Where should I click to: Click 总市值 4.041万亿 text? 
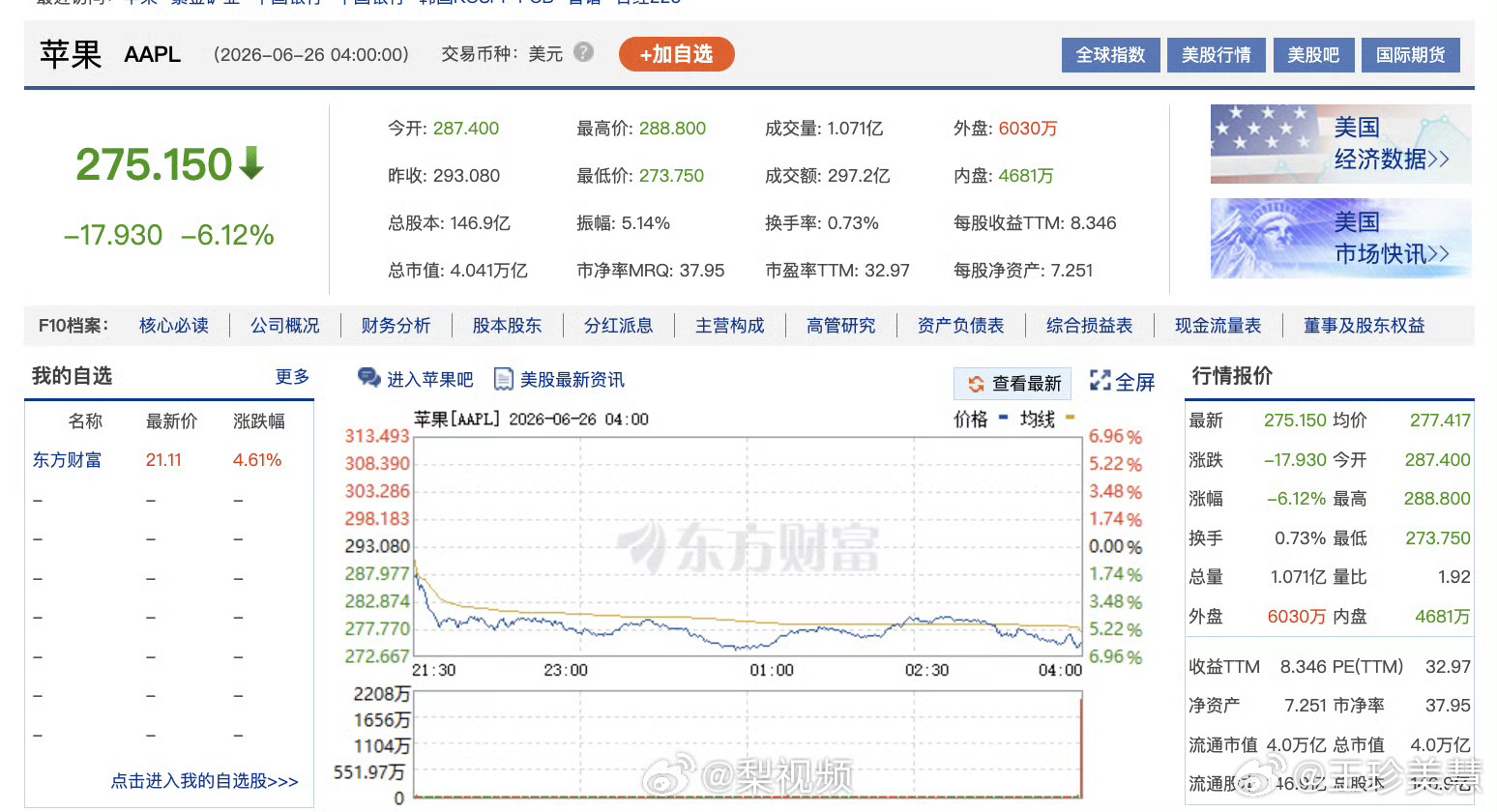(x=457, y=271)
